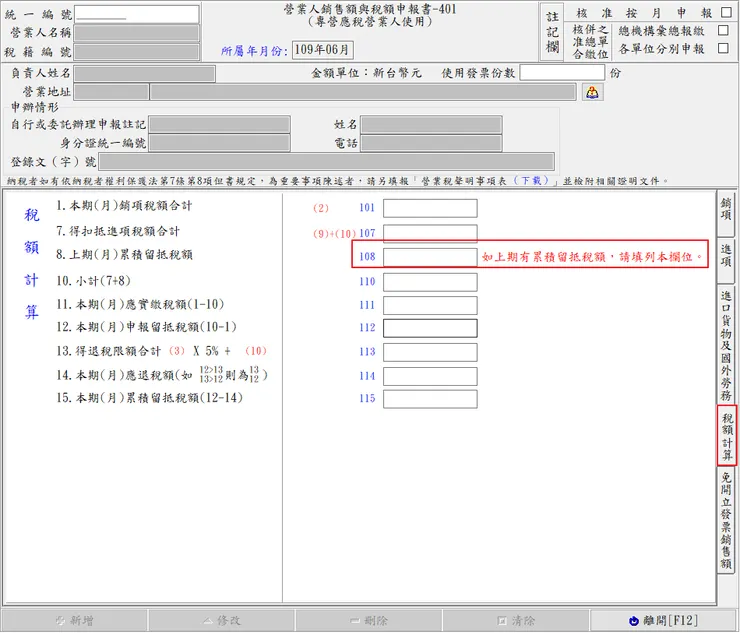The width and height of the screenshot is (740, 633).
Task: Click the 稅籍編號 field
Action: (137, 52)
